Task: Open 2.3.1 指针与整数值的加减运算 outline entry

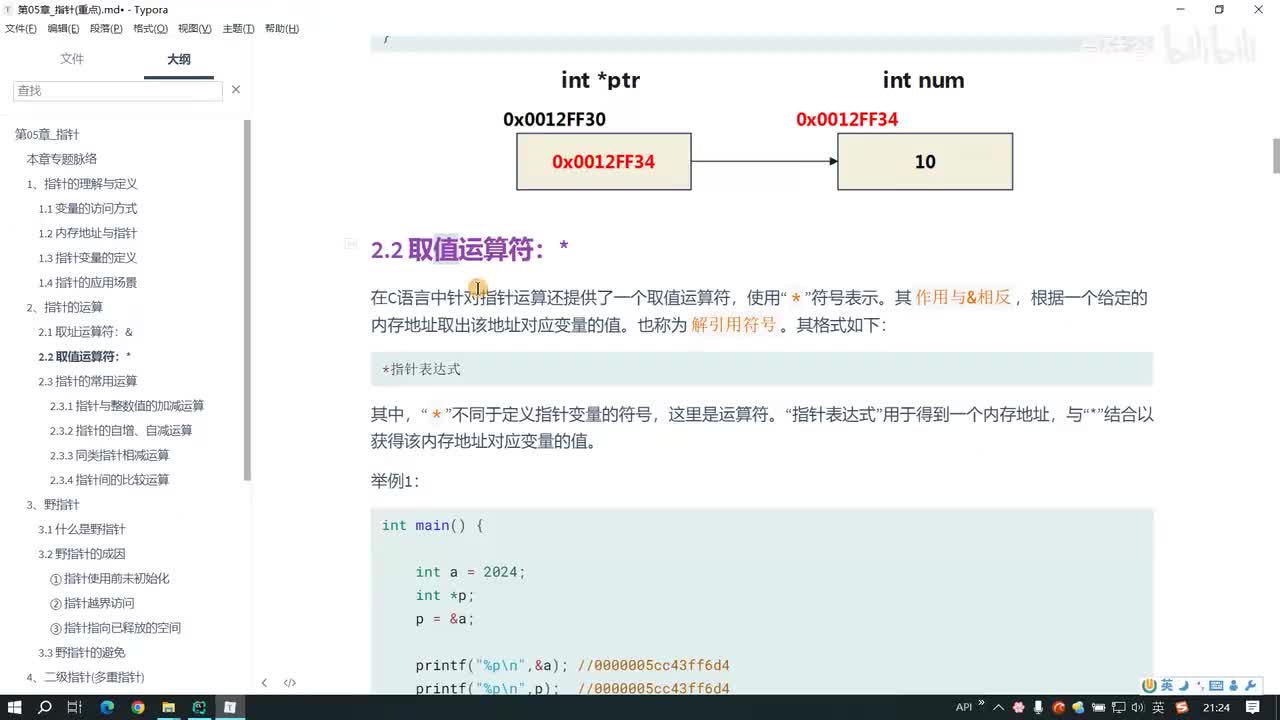Action: point(127,406)
